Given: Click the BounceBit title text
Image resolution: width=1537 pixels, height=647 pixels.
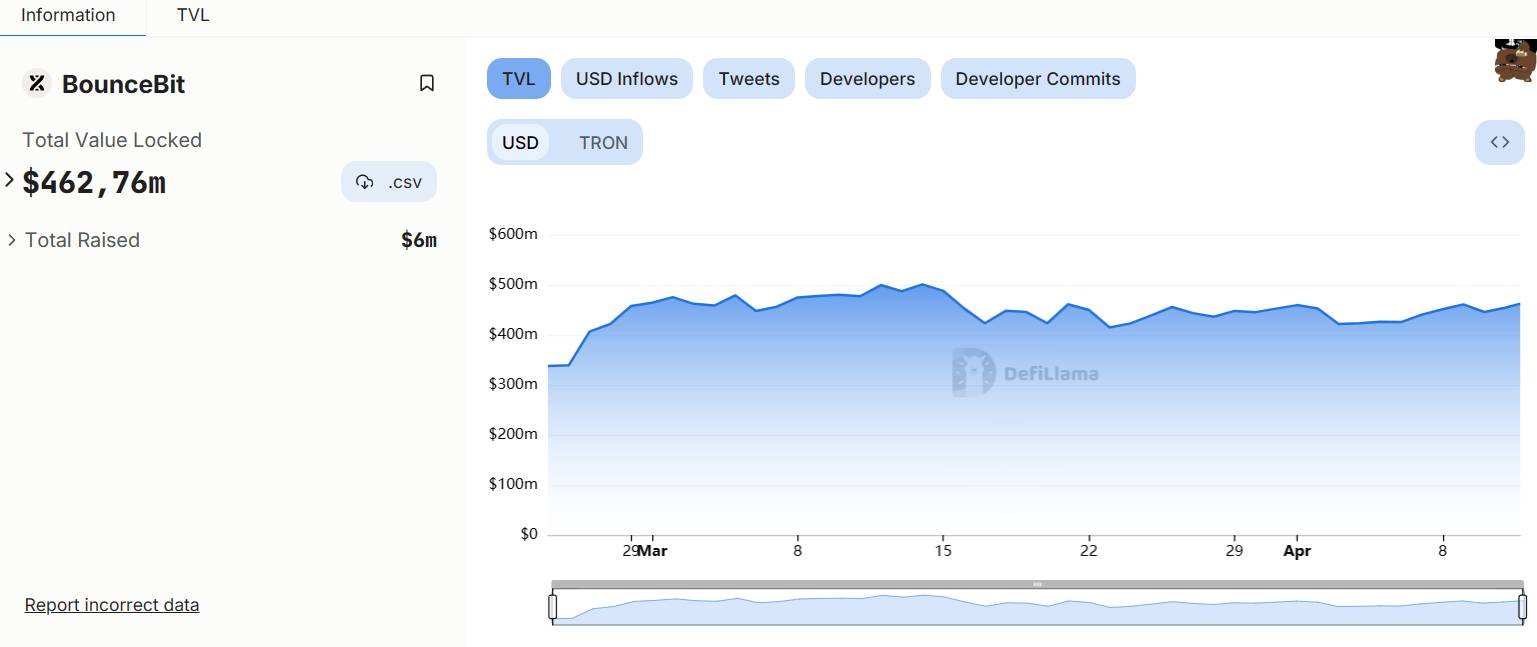Looking at the screenshot, I should (124, 84).
